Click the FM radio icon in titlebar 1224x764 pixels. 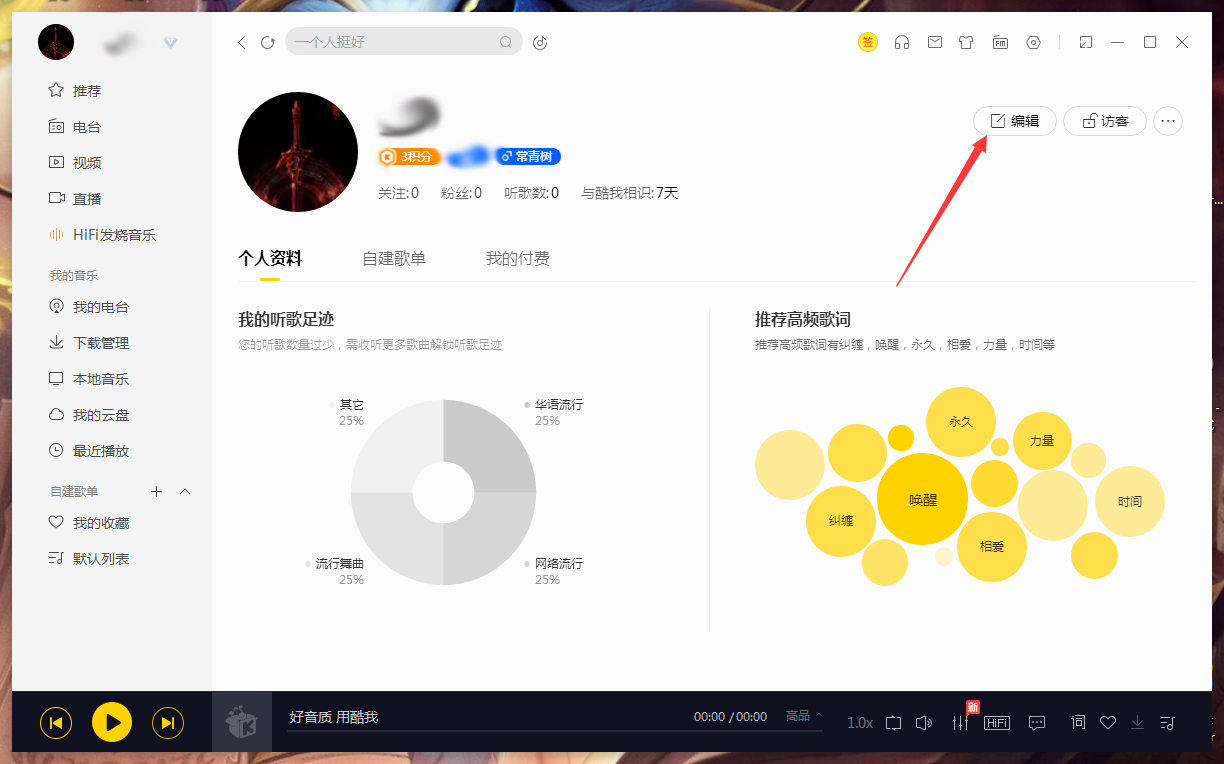[x=1000, y=42]
